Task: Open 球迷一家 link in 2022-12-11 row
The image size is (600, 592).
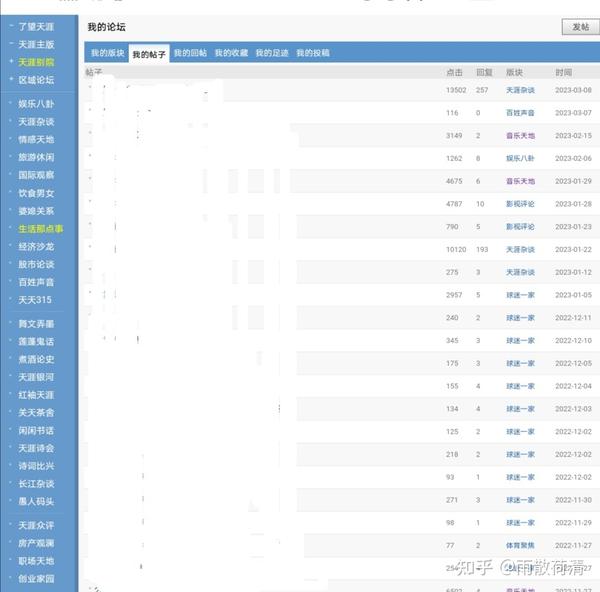Action: (x=520, y=318)
